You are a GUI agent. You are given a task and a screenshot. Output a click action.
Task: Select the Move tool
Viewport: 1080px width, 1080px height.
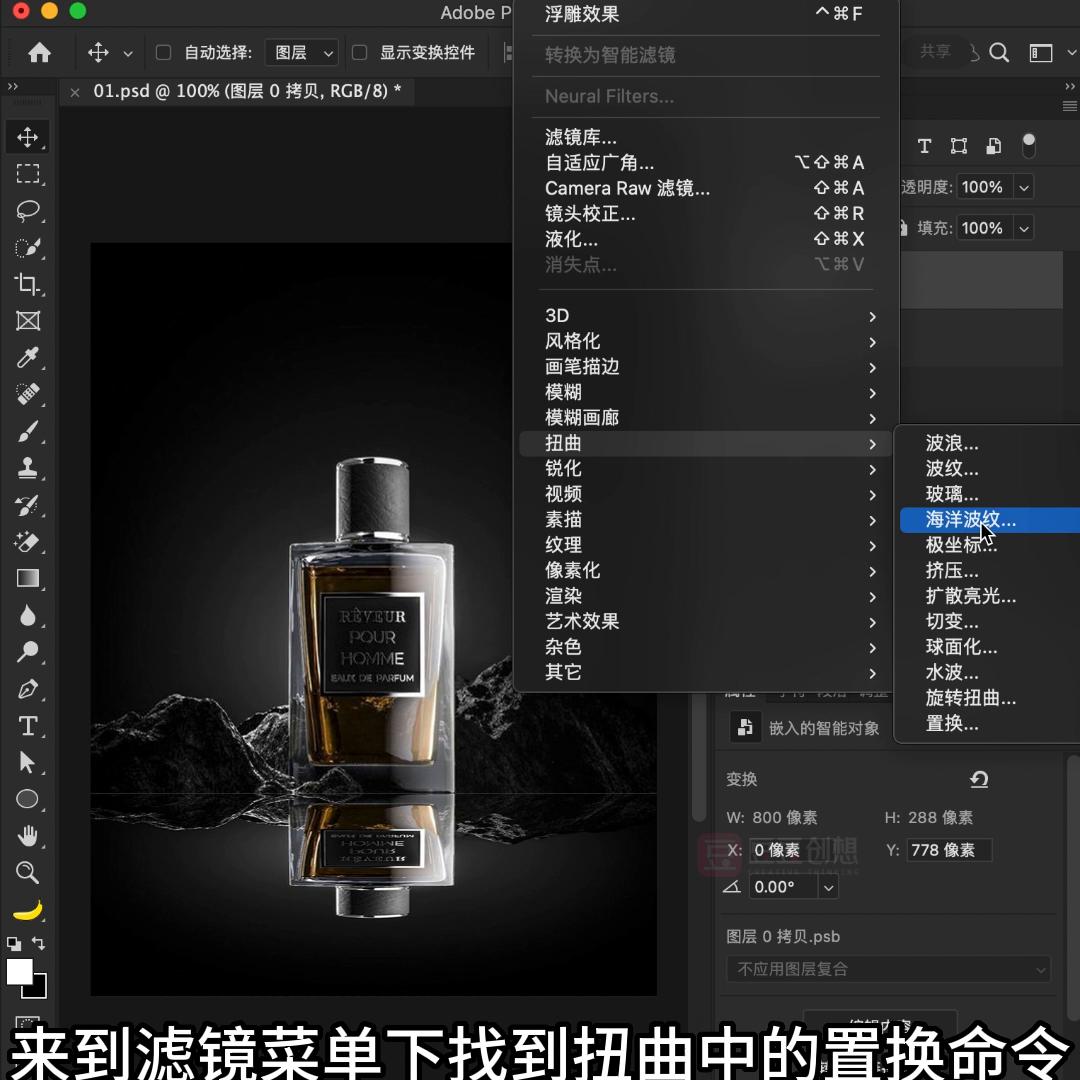click(28, 137)
